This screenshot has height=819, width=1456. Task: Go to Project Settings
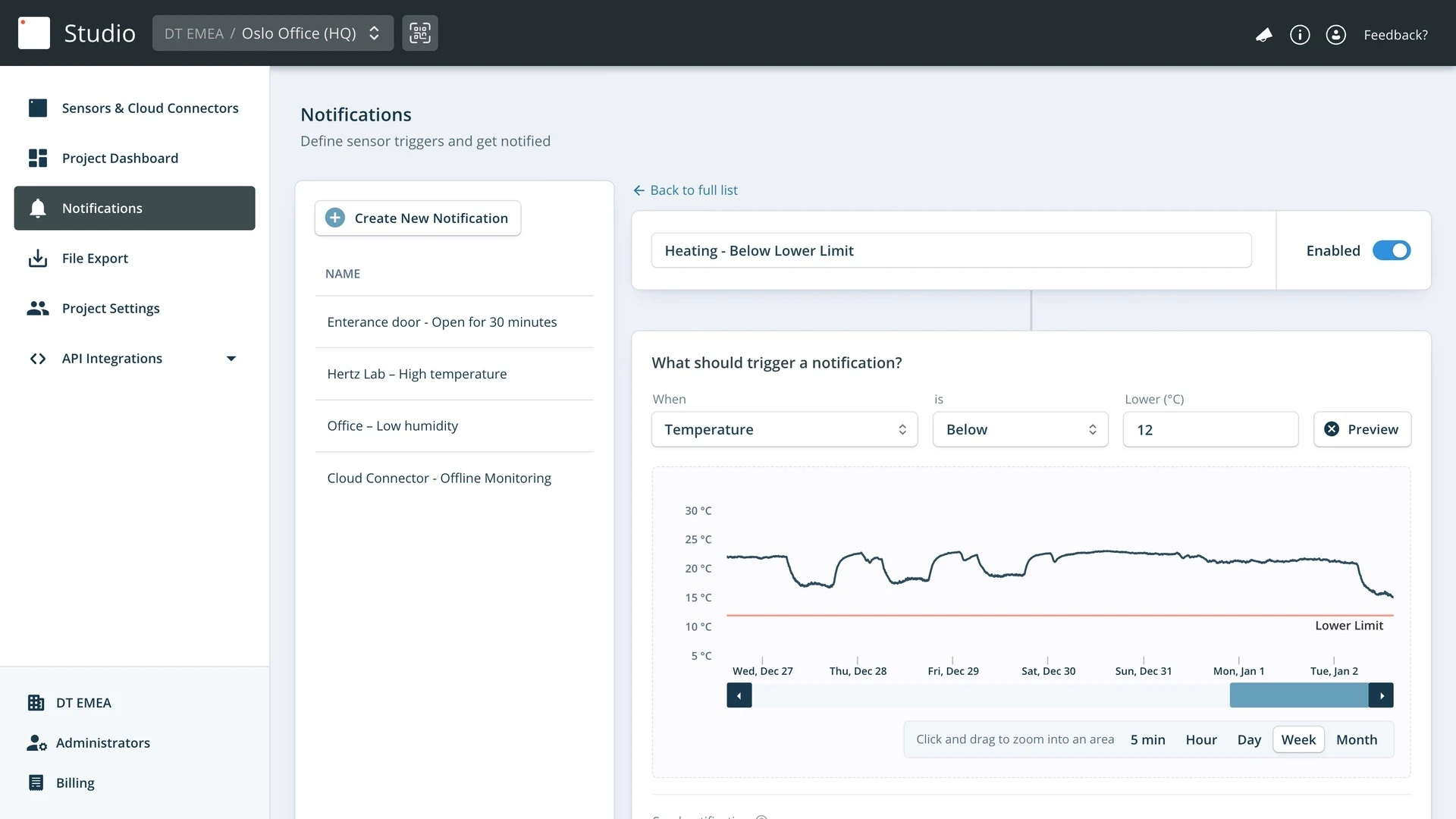click(x=111, y=309)
